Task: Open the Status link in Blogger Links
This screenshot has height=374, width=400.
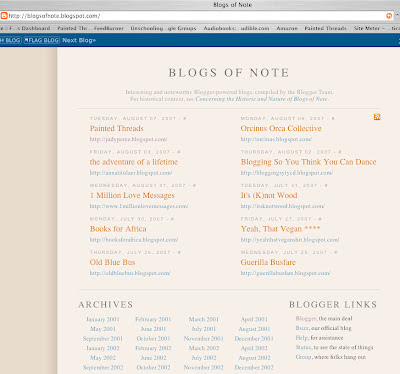Action: [x=303, y=347]
